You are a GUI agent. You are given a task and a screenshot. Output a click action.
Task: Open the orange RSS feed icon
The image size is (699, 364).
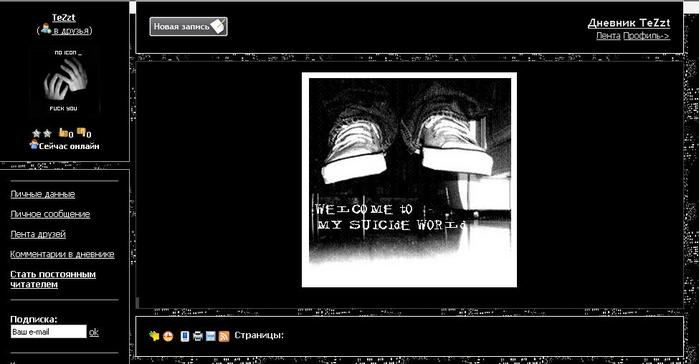pyautogui.click(x=224, y=336)
